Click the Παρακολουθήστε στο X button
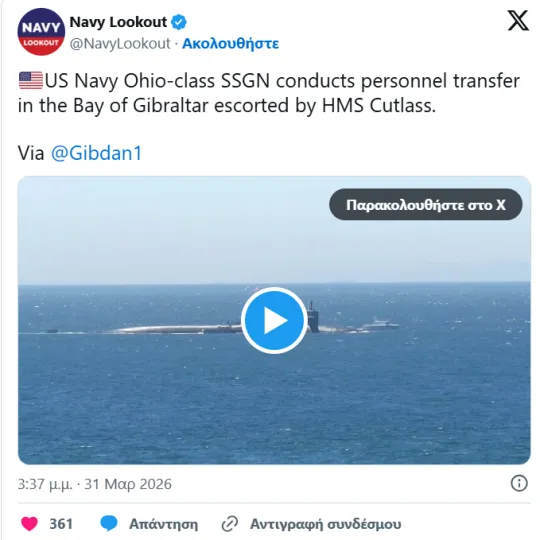The width and height of the screenshot is (540, 540). [x=426, y=205]
